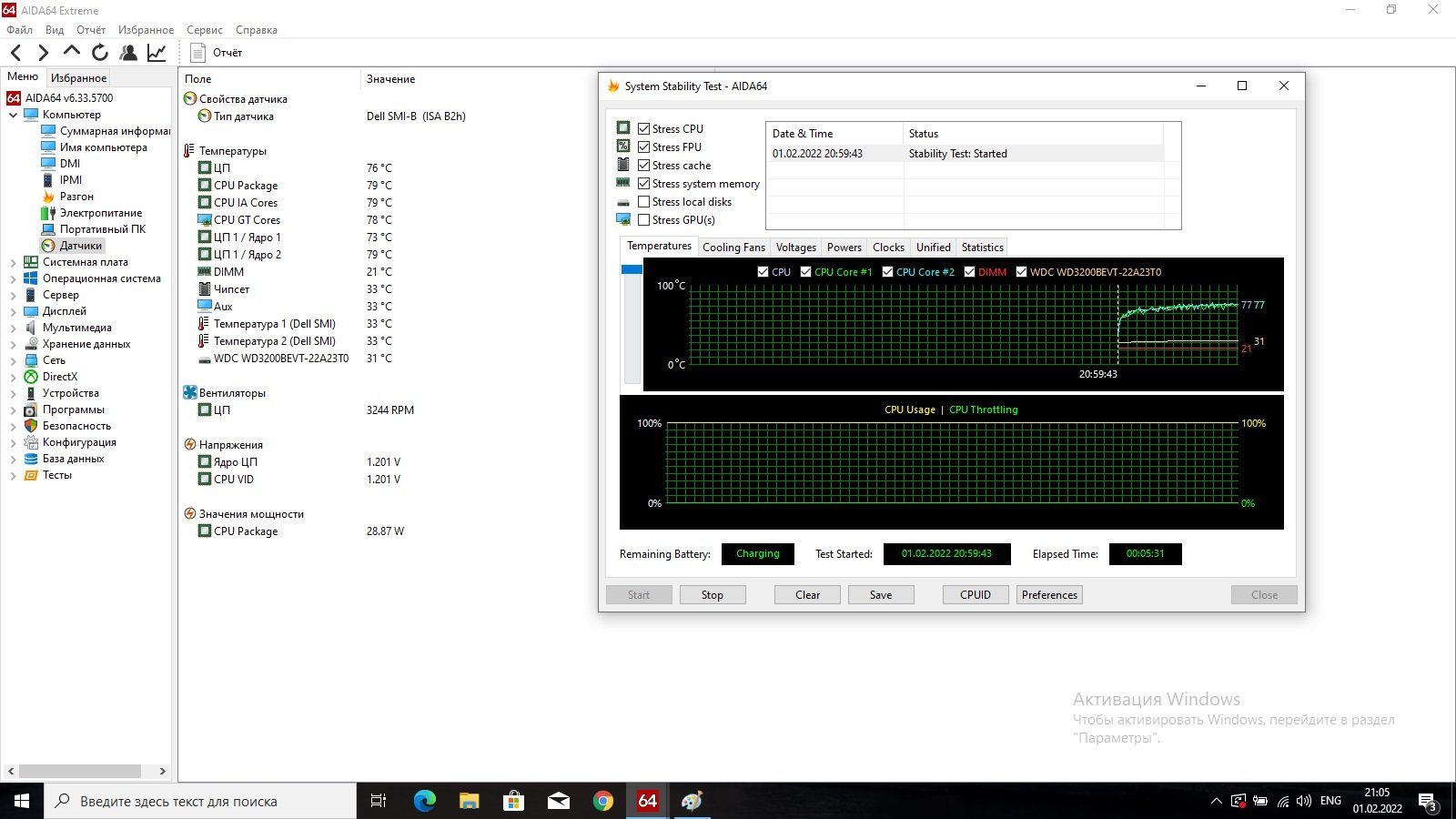Switch to the Statistics tab
The image size is (1456, 819).
tap(983, 248)
